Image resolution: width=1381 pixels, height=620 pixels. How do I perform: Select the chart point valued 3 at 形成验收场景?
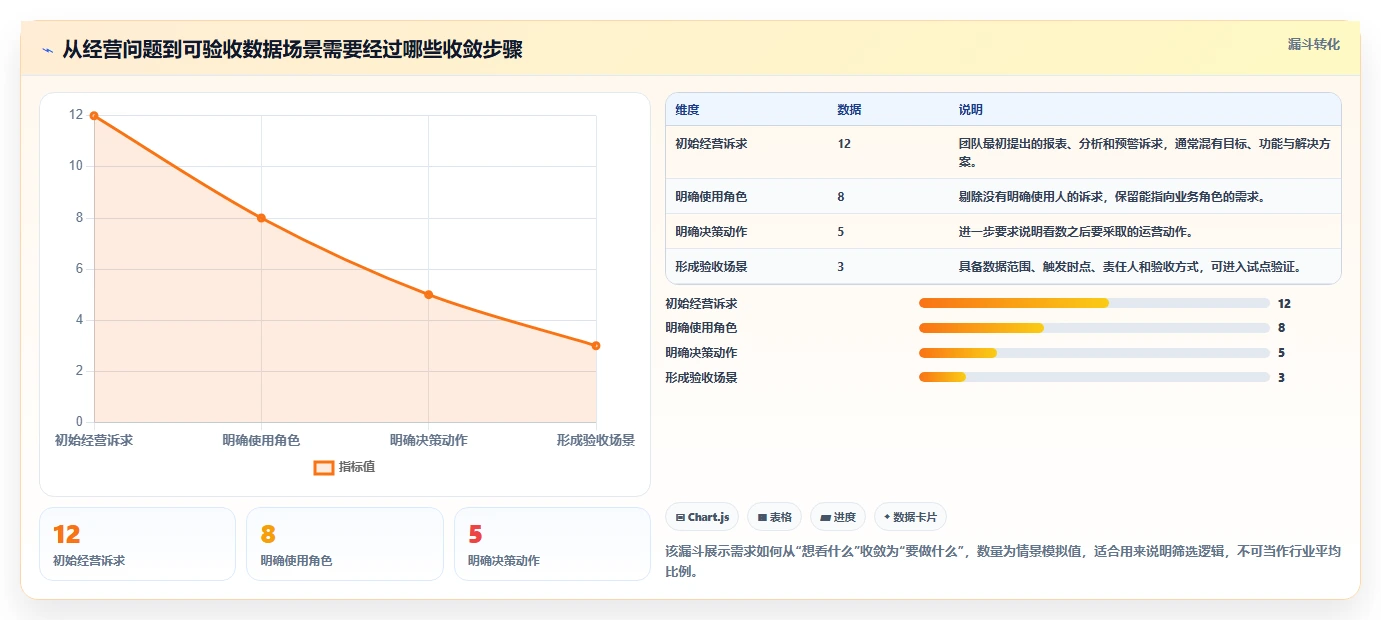[596, 346]
